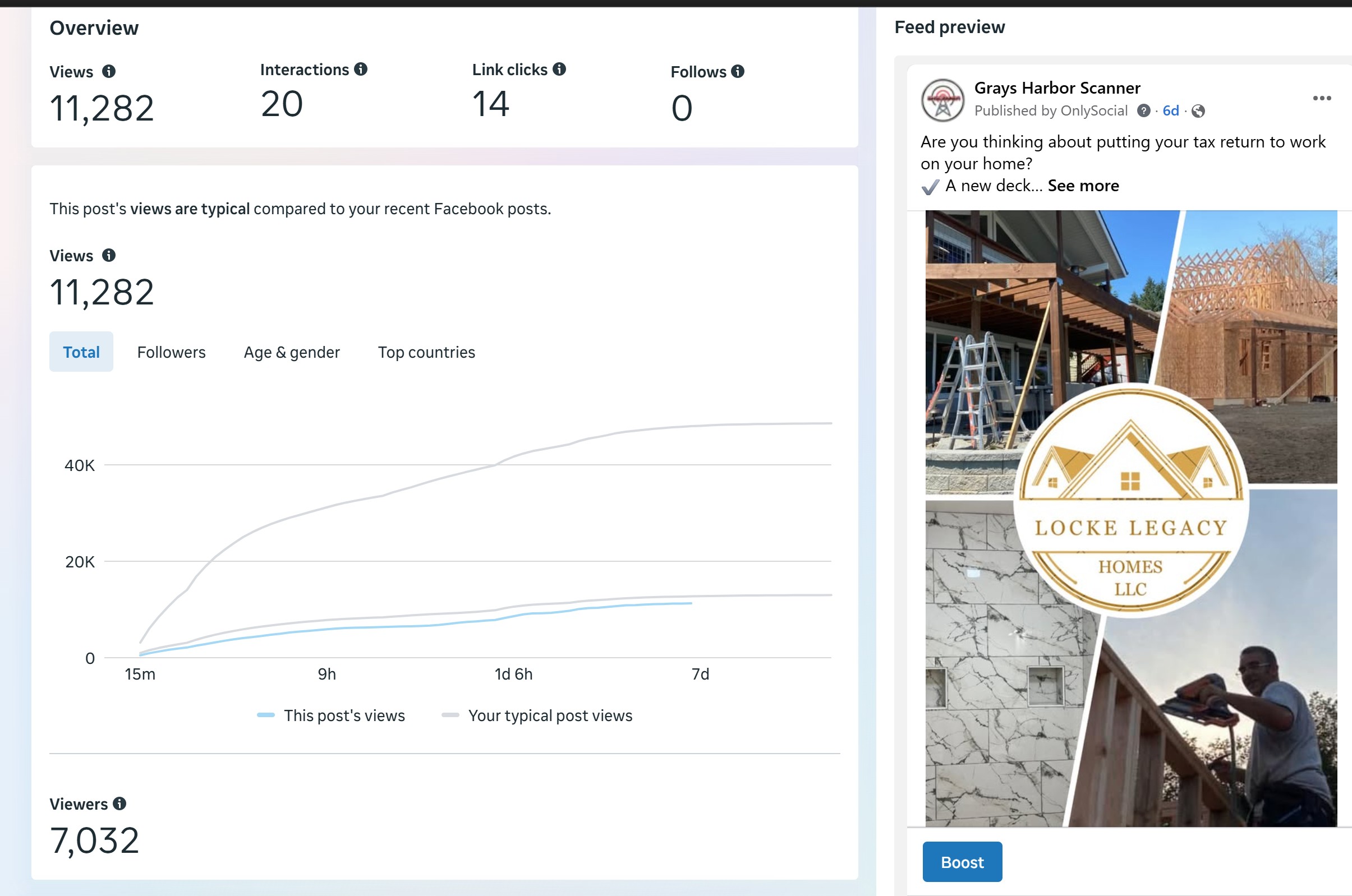1352x896 pixels.
Task: Click question mark icon beside Published by OnlySocial
Action: coord(1143,111)
